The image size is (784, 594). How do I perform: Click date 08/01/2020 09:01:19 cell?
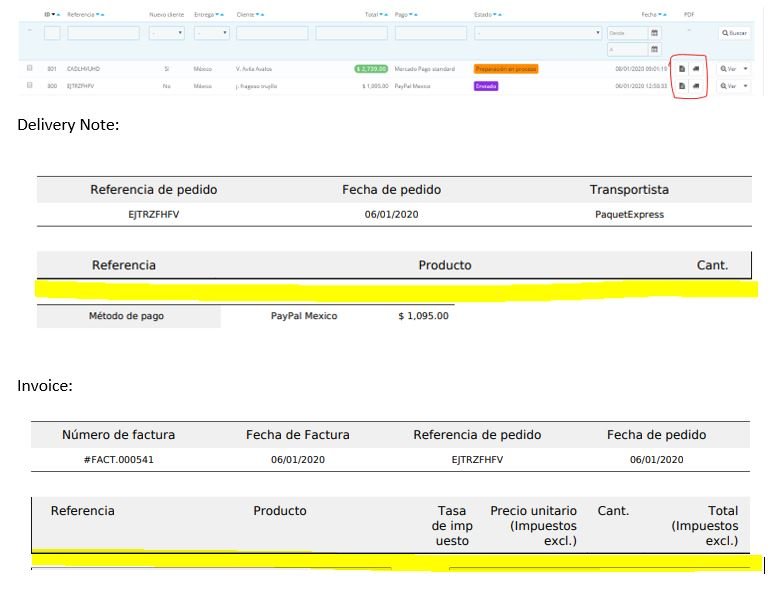pos(641,69)
